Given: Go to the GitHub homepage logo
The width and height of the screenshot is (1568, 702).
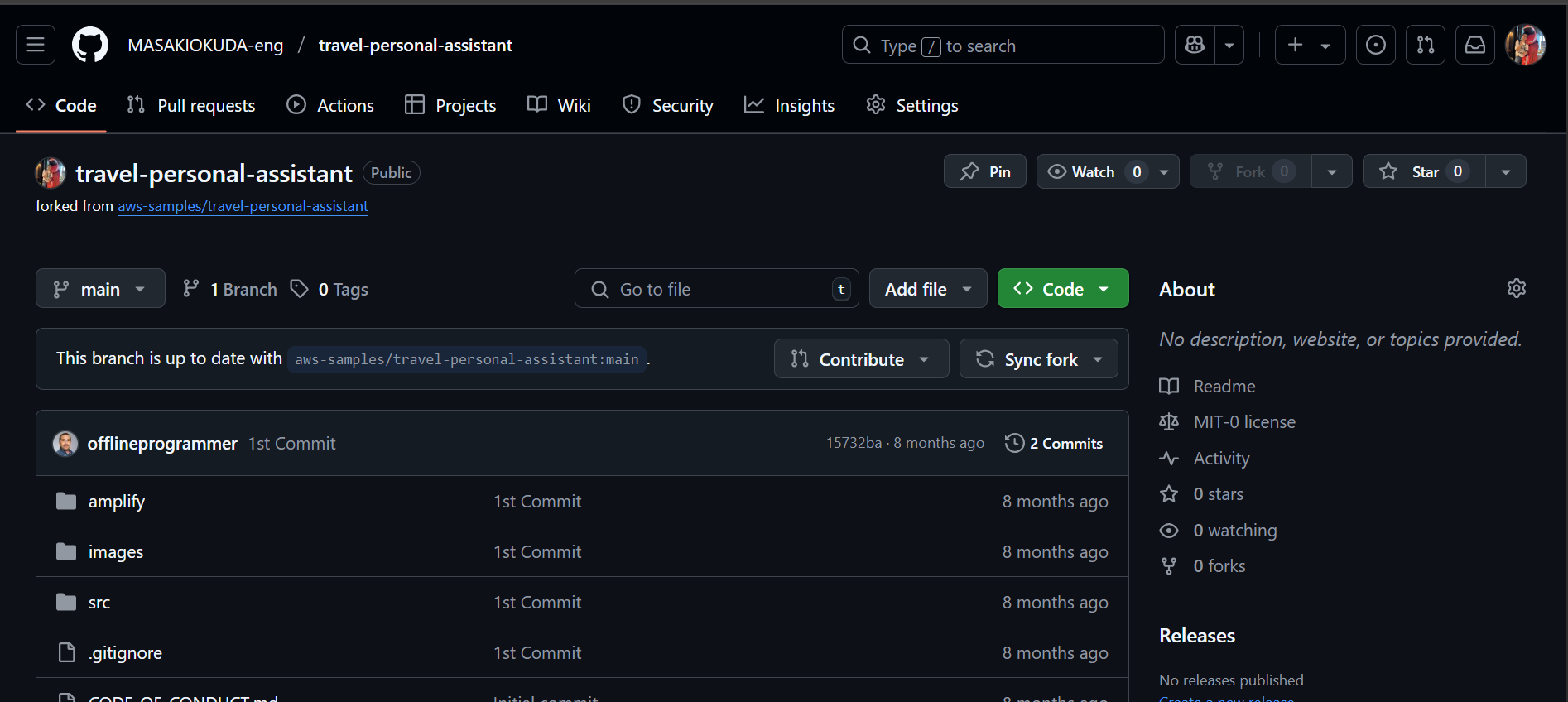Looking at the screenshot, I should pos(90,45).
